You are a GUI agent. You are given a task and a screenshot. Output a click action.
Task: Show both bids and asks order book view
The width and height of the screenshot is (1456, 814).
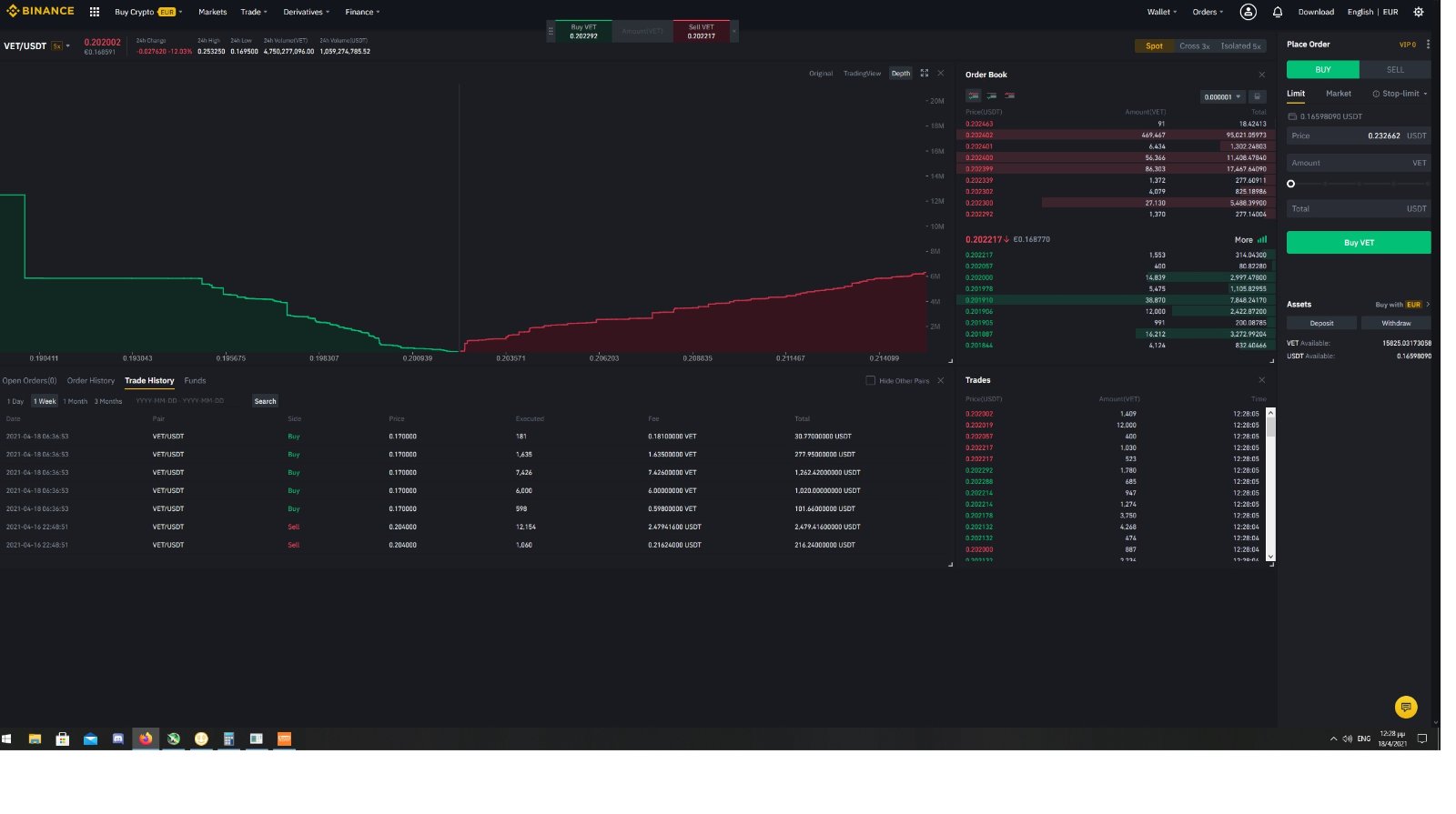click(x=974, y=95)
